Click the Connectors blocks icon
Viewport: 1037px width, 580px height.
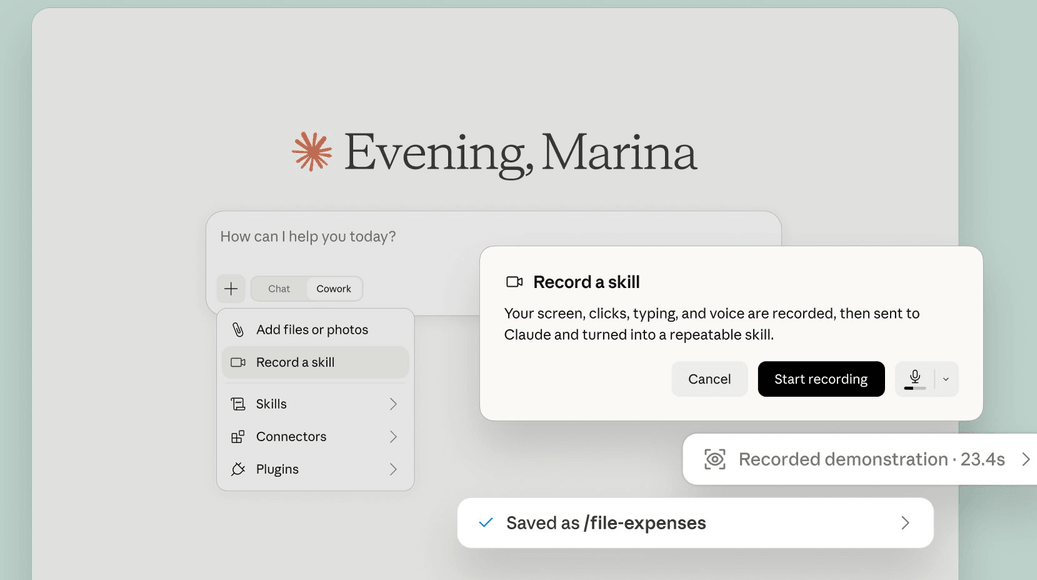coord(237,436)
